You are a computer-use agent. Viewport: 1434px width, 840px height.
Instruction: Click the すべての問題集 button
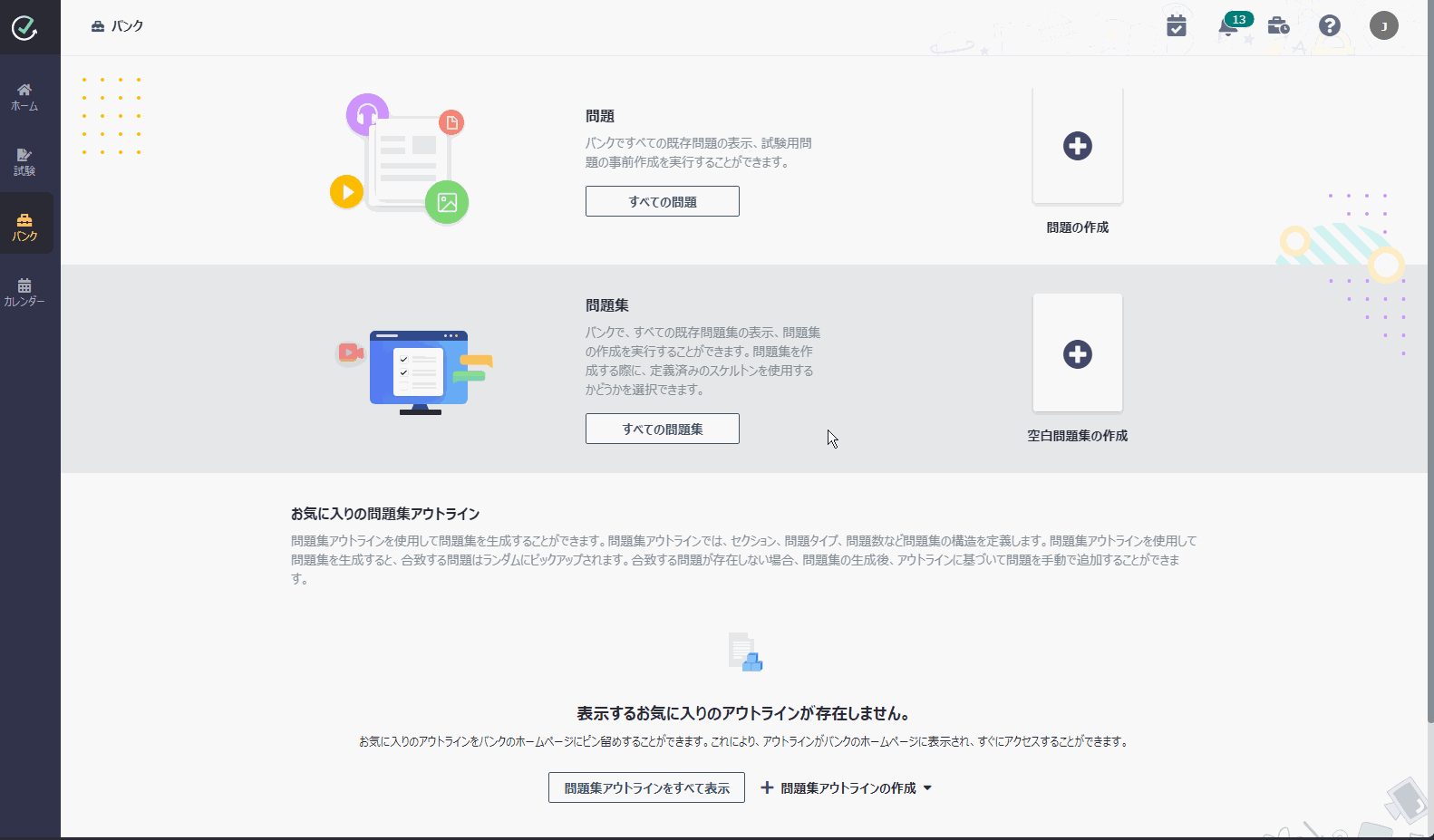(x=663, y=429)
